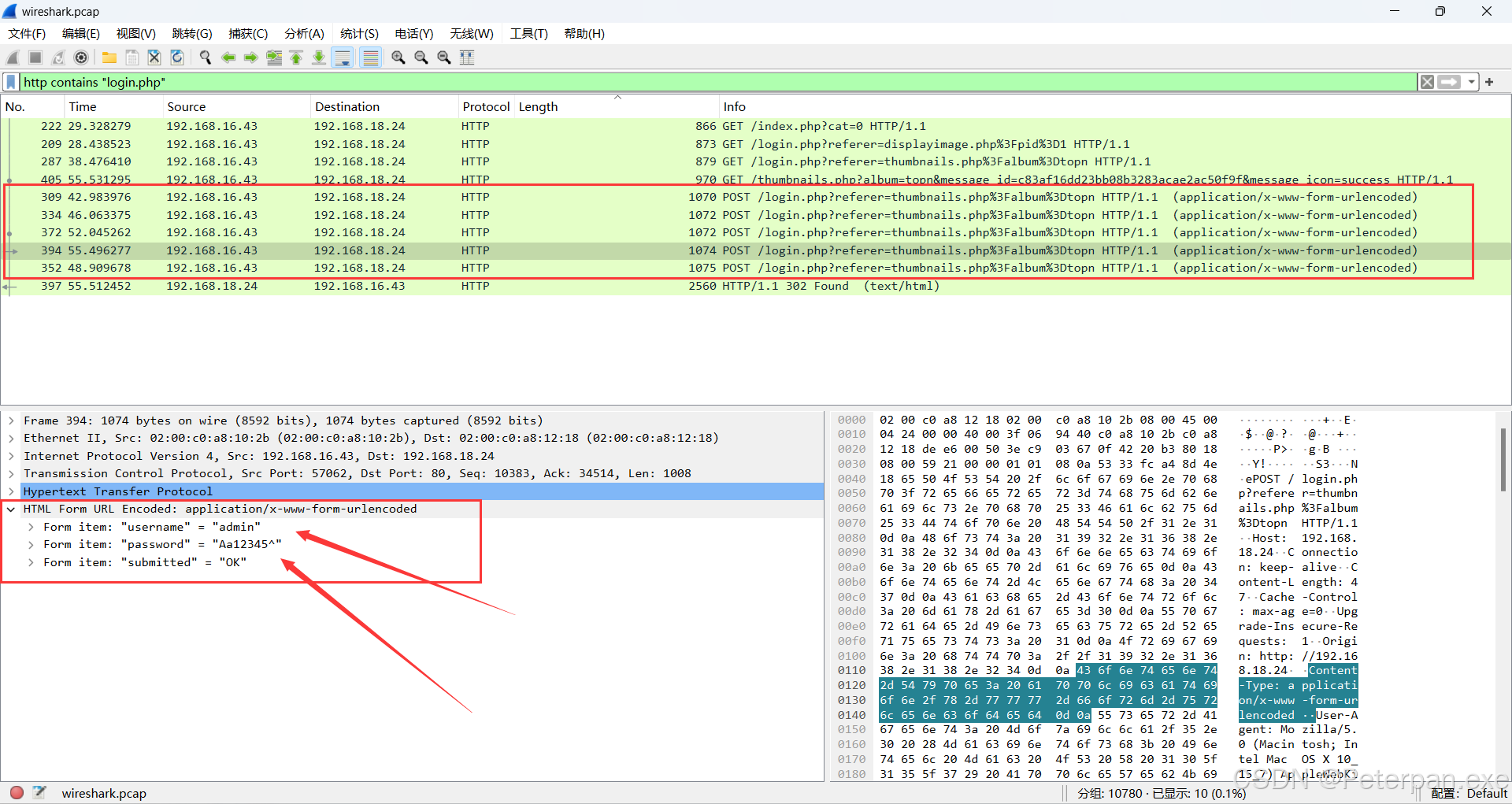Reset zoom to normal size icon
Viewport: 1512px width, 804px height.
444,57
